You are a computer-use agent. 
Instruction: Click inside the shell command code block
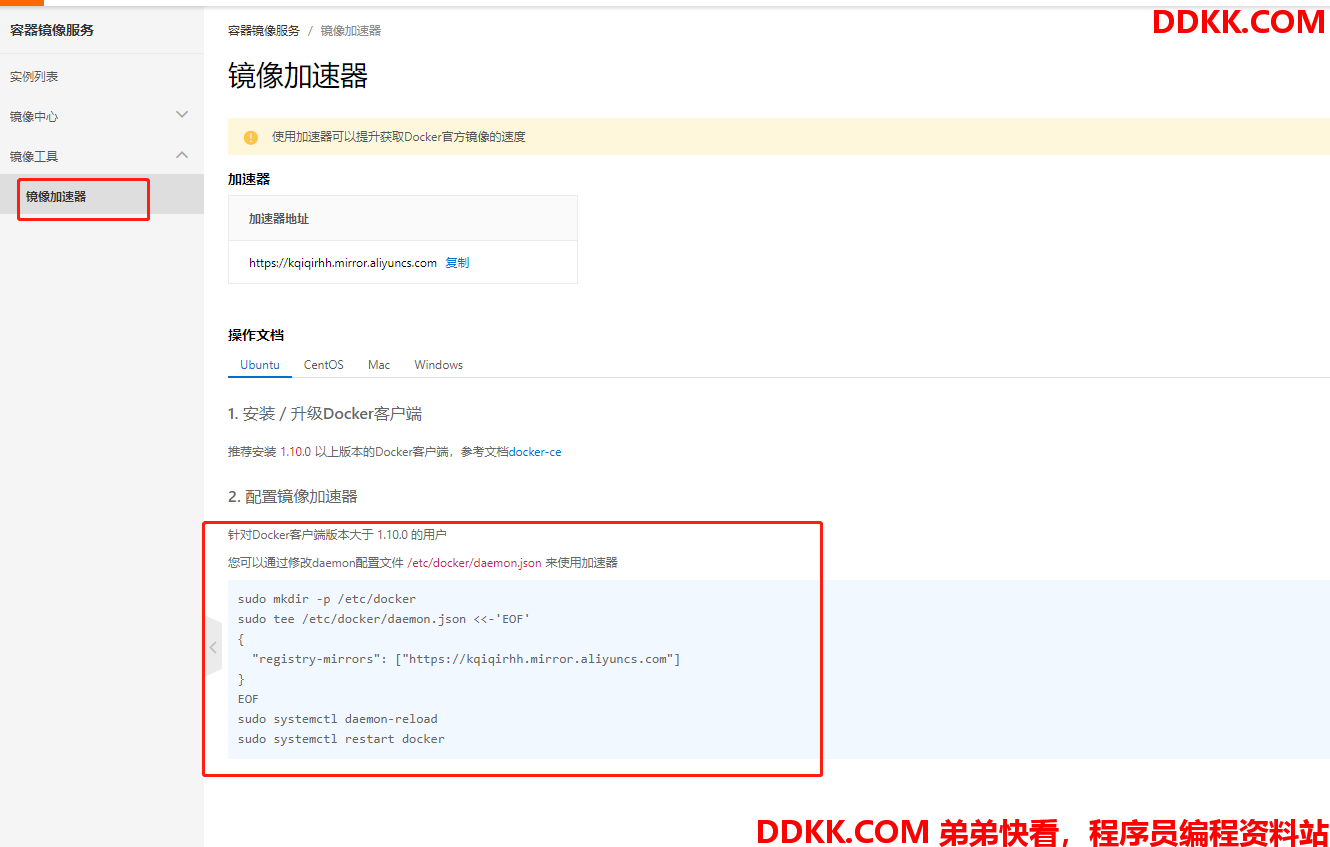(778, 669)
